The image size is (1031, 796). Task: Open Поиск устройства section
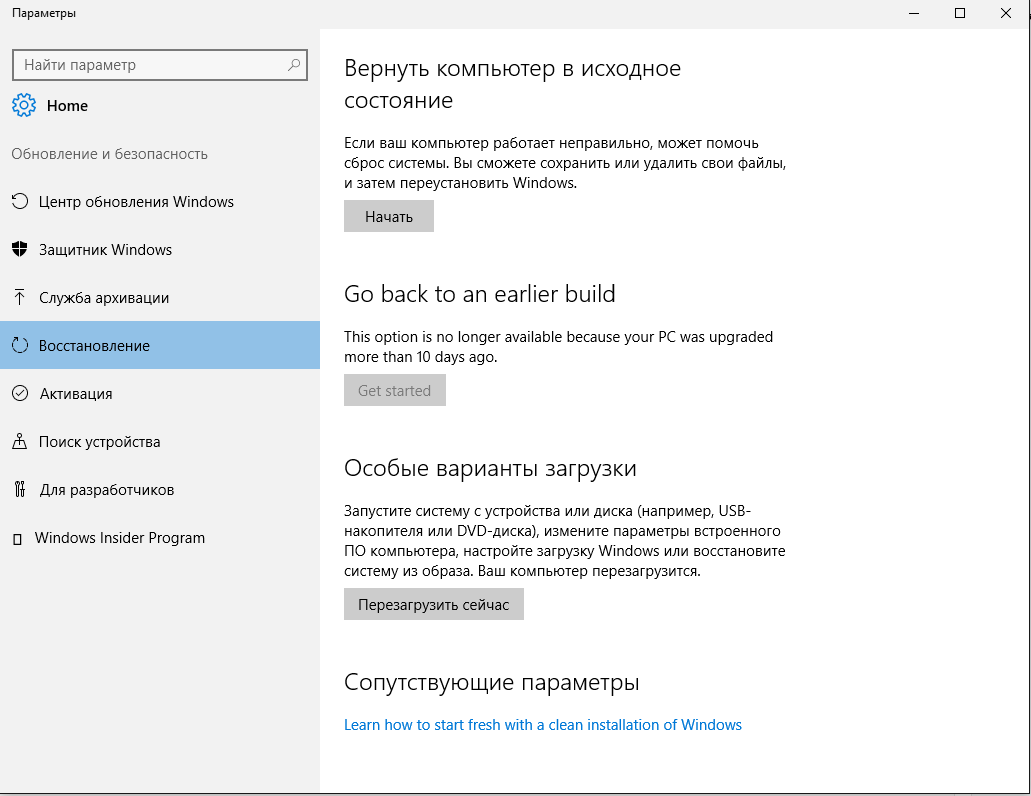click(160, 441)
